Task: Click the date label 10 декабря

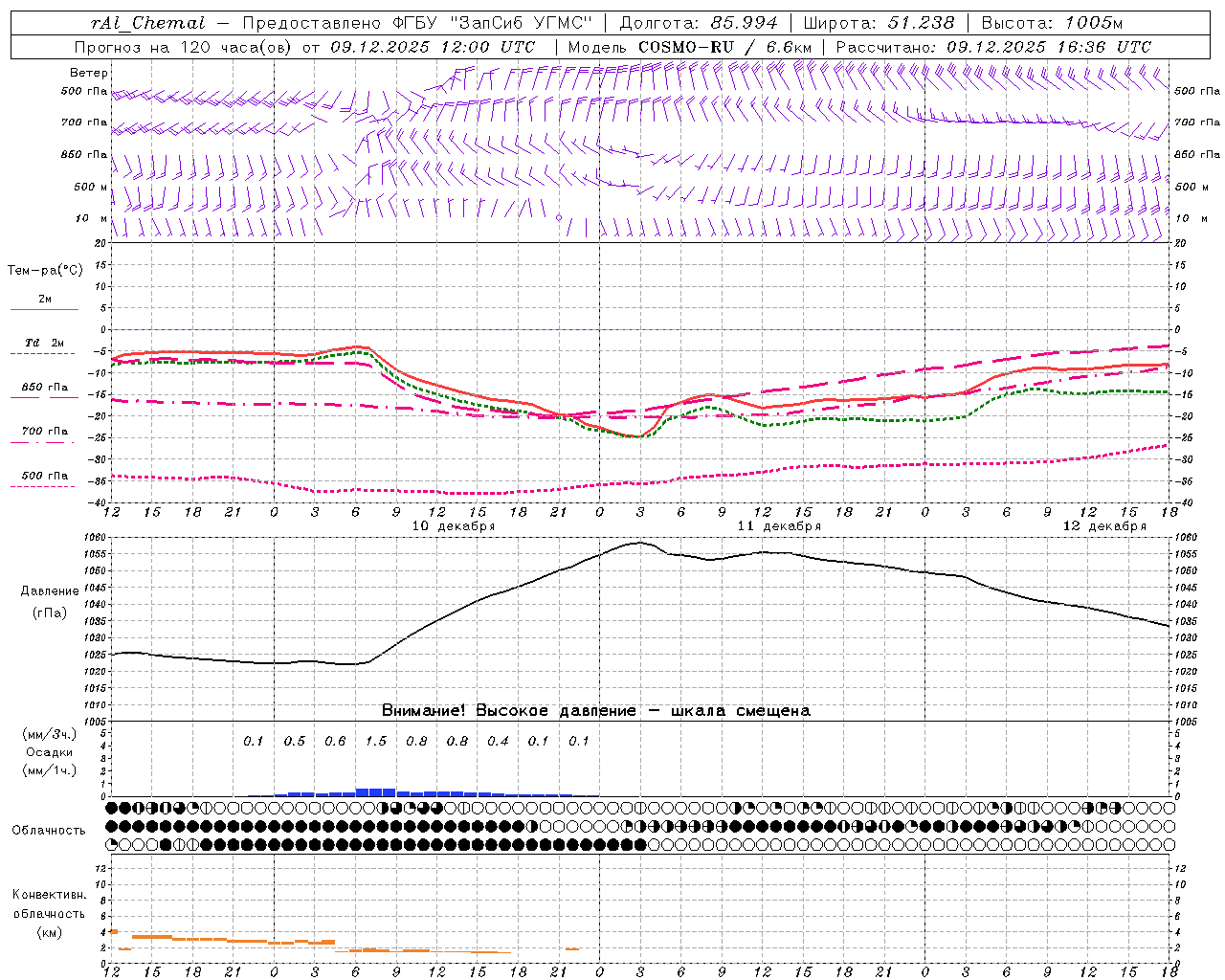Action: click(x=454, y=526)
